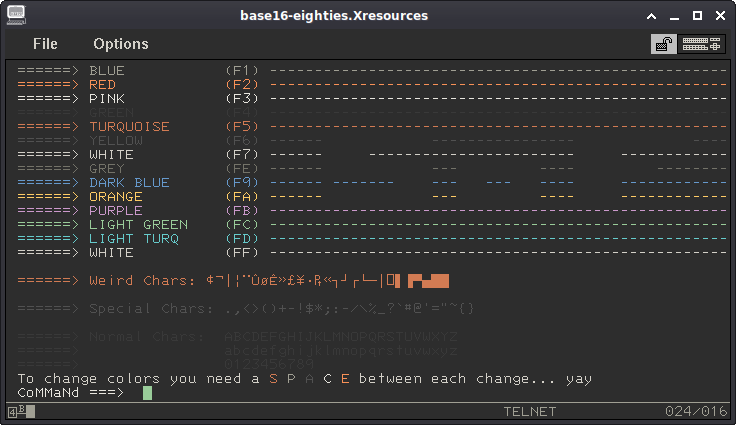Viewport: 736px width, 425px height.
Task: Click the PURPLE color label
Action: click(x=116, y=210)
